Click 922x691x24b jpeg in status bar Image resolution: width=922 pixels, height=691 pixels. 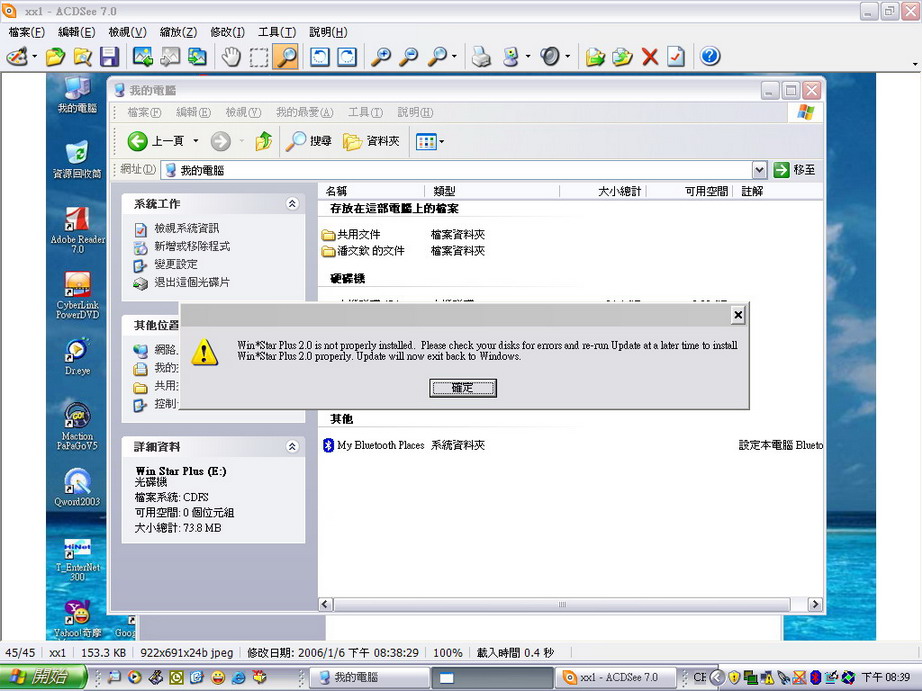(186, 653)
